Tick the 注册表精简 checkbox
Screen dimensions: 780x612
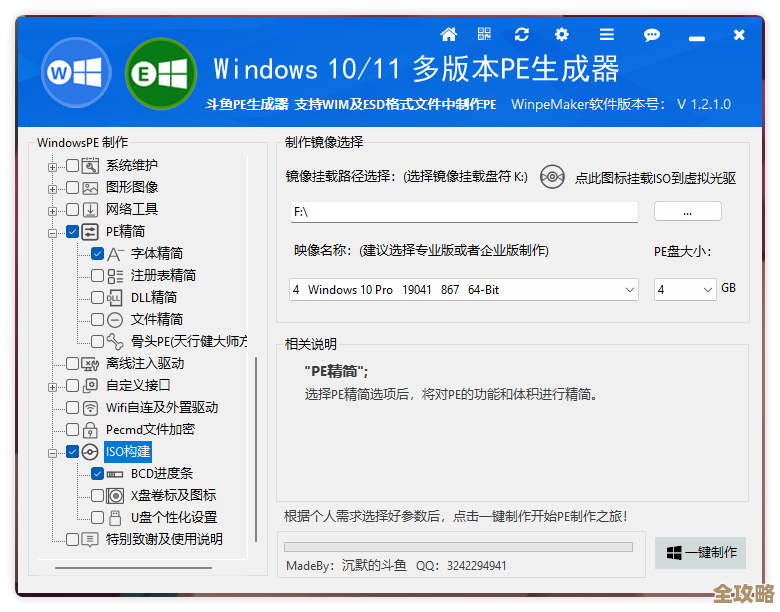coord(98,276)
